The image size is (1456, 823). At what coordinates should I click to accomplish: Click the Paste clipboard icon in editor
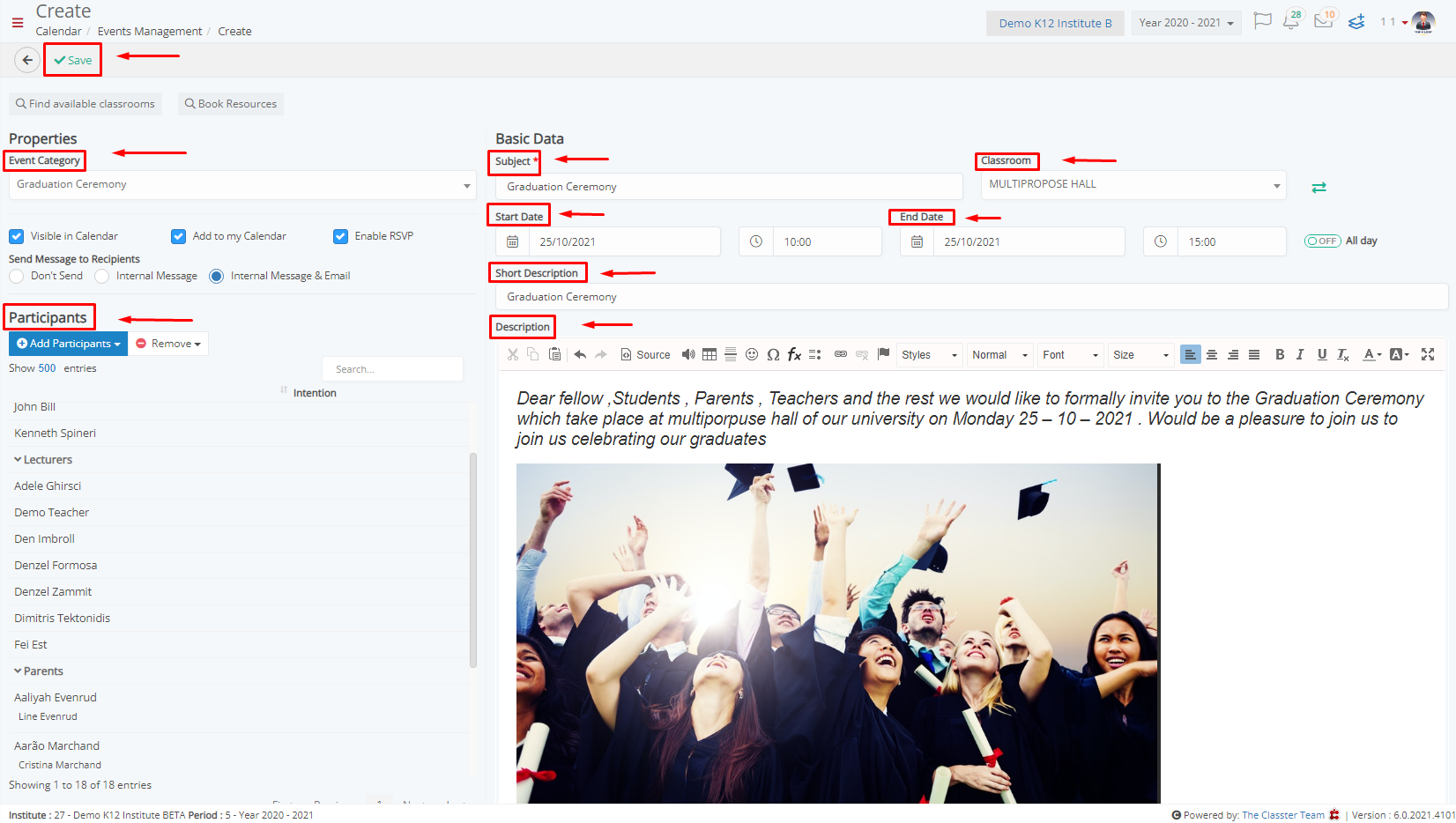(554, 354)
